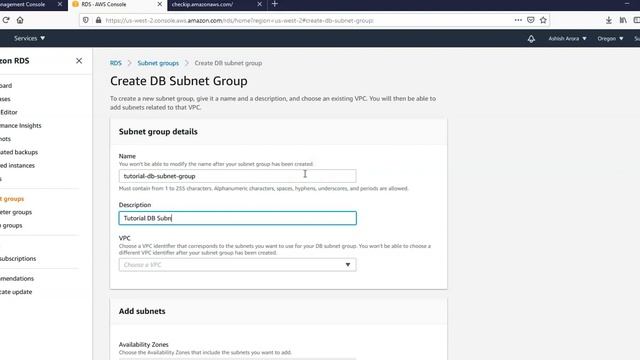This screenshot has width=640, height=360.
Task: Open Certificate update in the sidebar
Action: 16,292
